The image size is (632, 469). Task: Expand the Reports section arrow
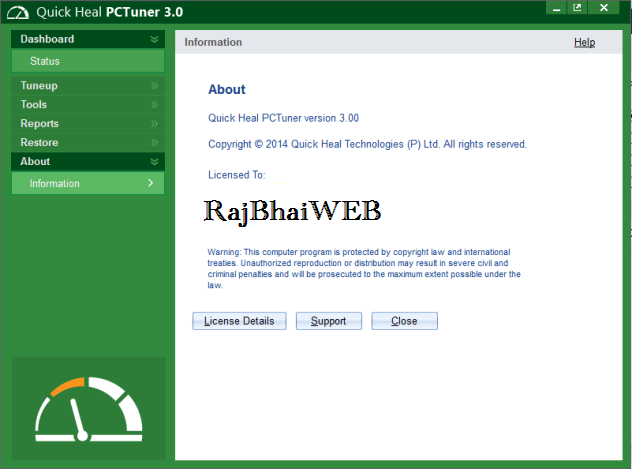pyautogui.click(x=154, y=124)
